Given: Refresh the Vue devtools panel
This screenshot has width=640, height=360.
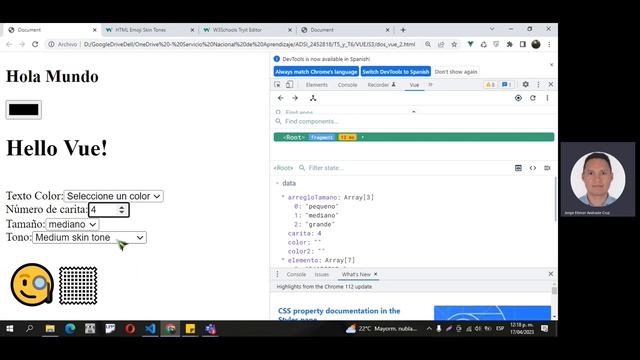Looking at the screenshot, I should [x=533, y=98].
